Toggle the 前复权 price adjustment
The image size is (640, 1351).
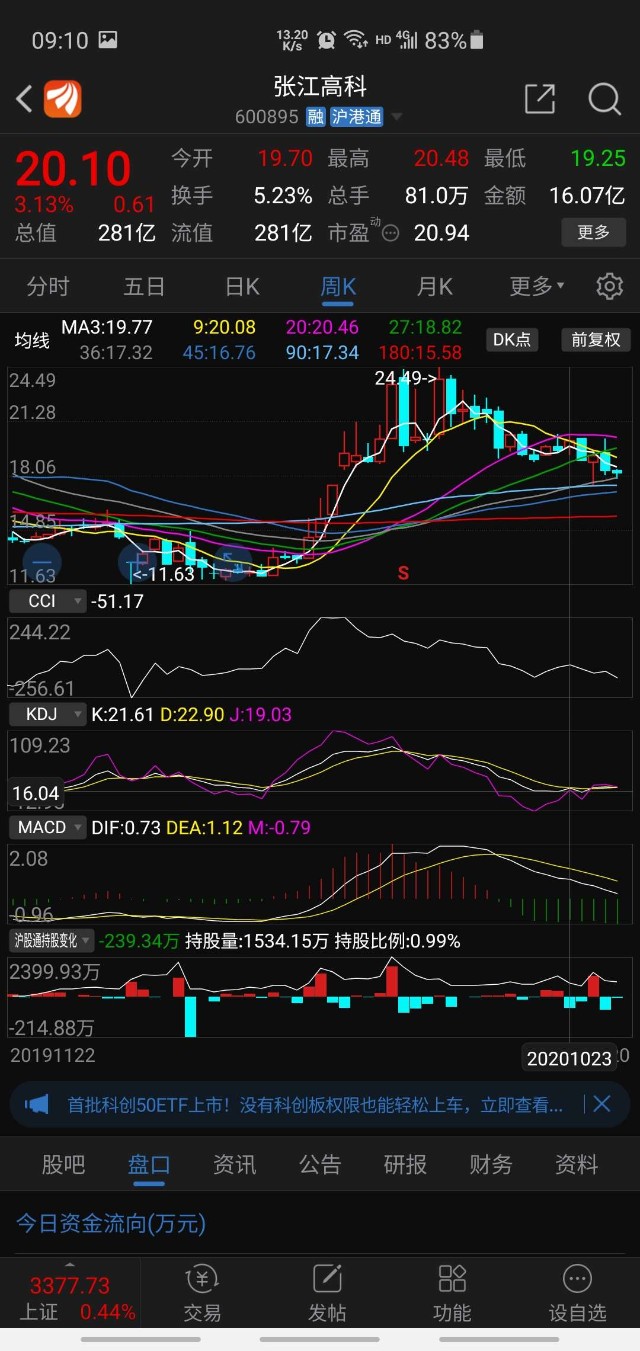[595, 340]
